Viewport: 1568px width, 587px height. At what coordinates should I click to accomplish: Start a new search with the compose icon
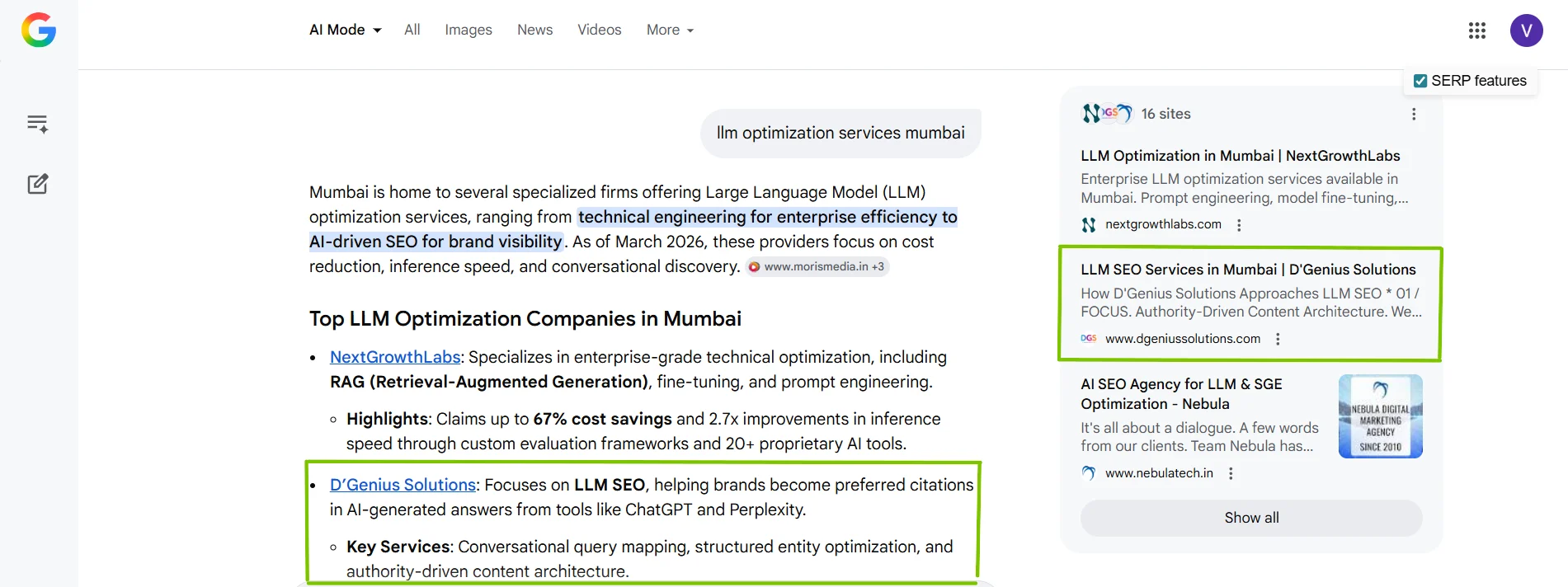pyautogui.click(x=38, y=184)
